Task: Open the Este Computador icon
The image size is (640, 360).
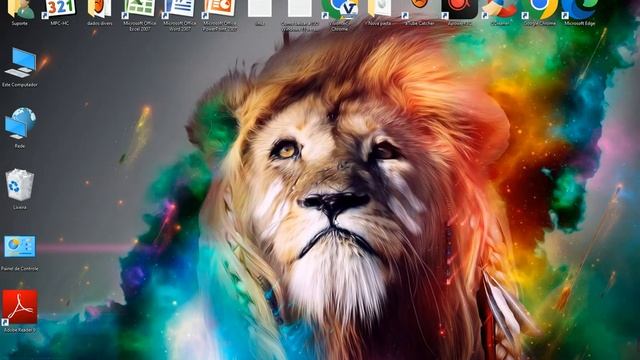Action: point(20,67)
